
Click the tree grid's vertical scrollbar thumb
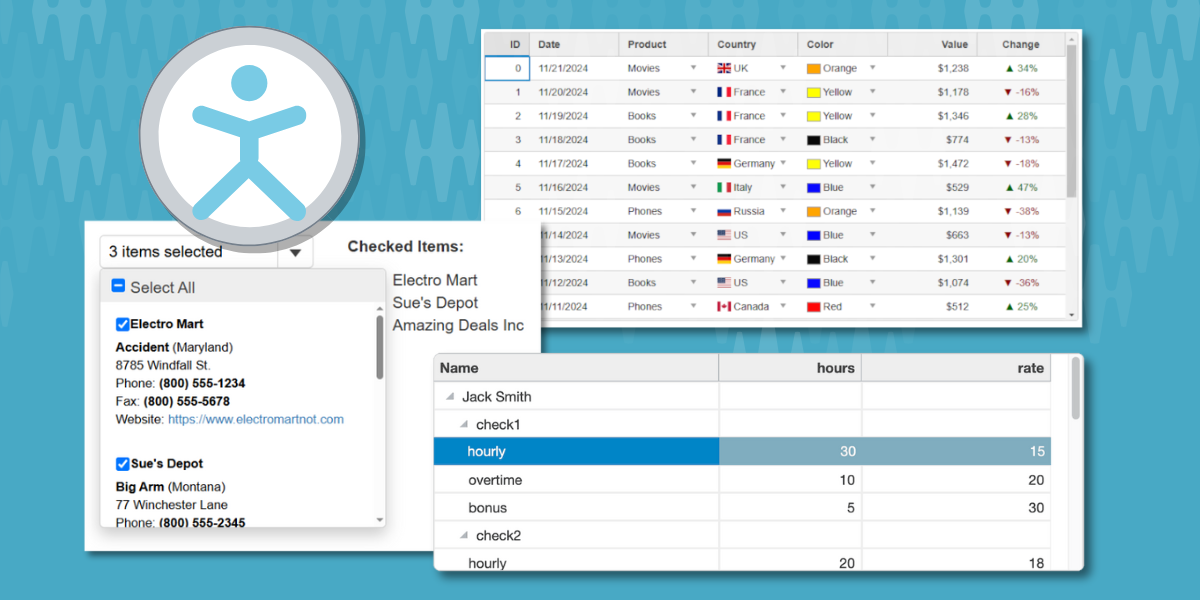pyautogui.click(x=1076, y=388)
